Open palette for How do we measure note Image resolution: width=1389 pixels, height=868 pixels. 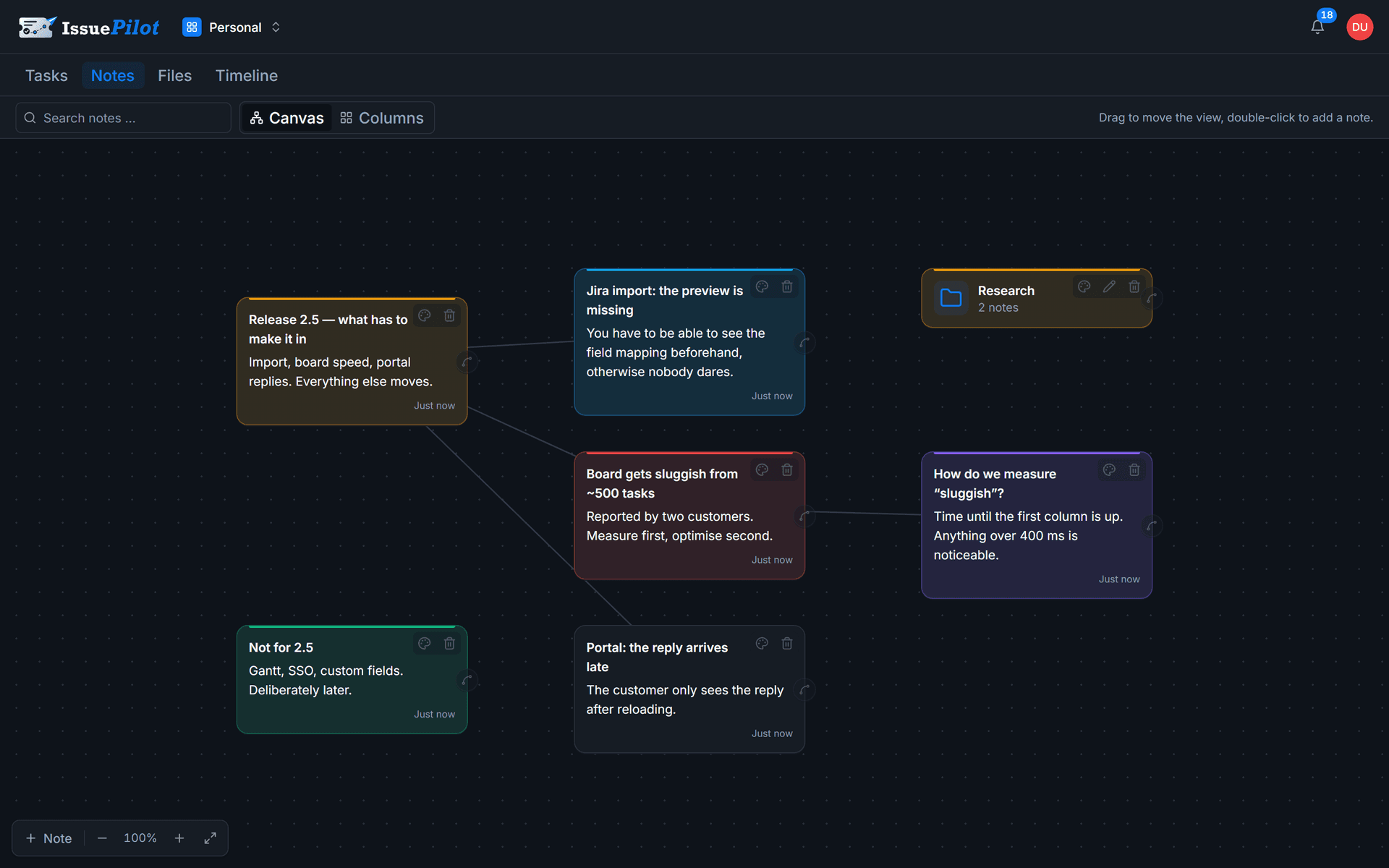tap(1109, 469)
